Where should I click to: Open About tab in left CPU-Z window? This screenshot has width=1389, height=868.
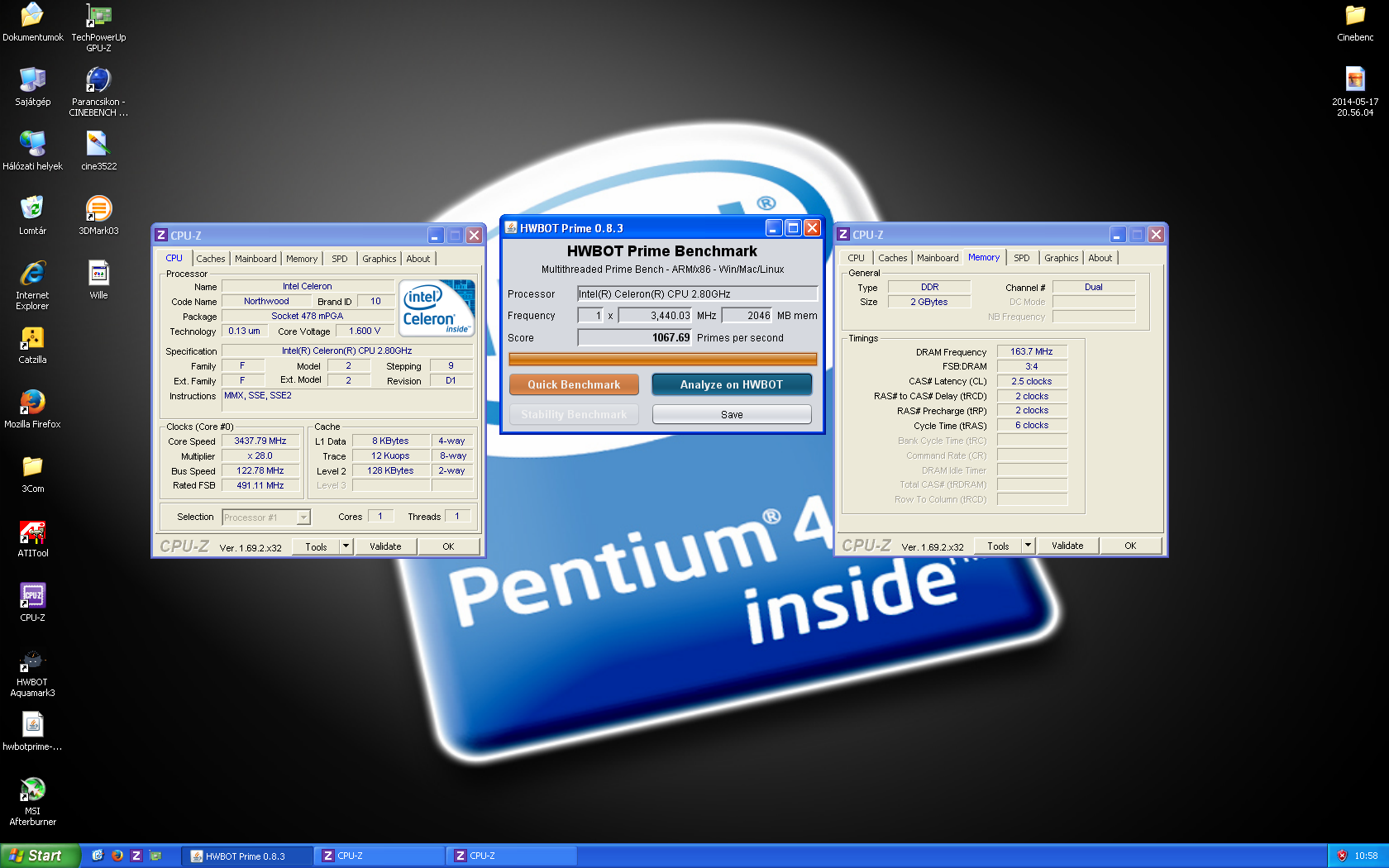tap(418, 259)
